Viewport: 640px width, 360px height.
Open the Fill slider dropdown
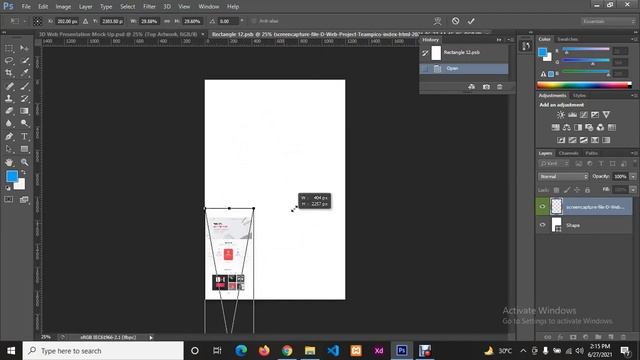(633, 189)
